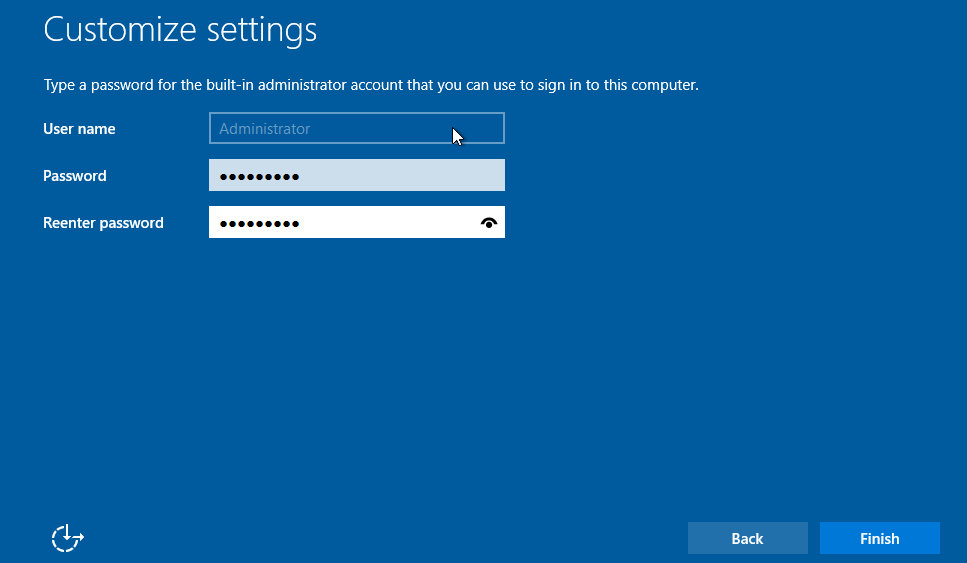Select the "Reenter password" field label

coord(103,223)
